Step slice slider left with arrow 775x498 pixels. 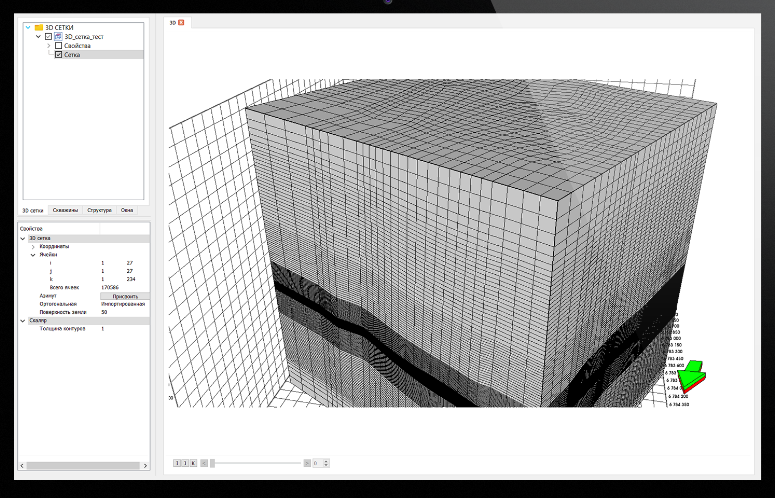[x=204, y=463]
